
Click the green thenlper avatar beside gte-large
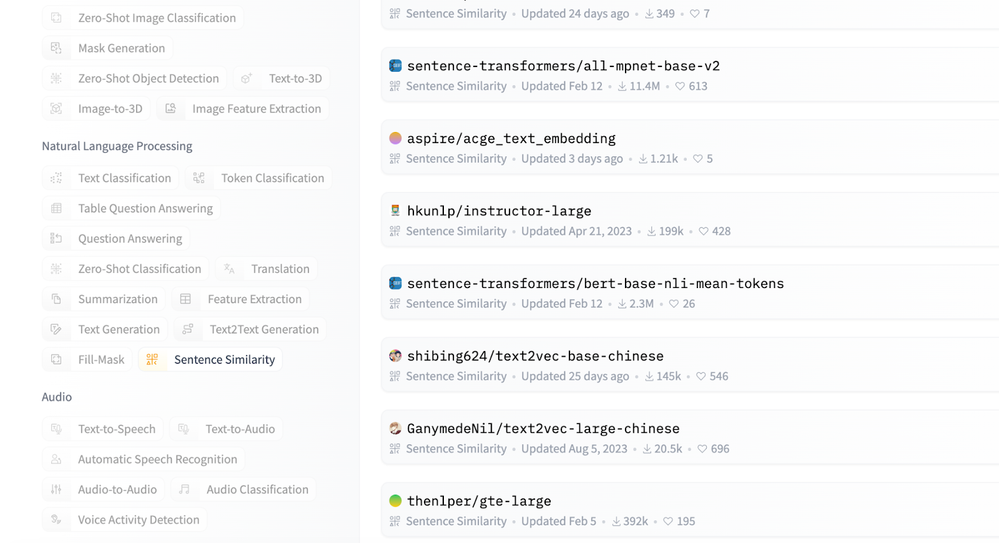[395, 501]
